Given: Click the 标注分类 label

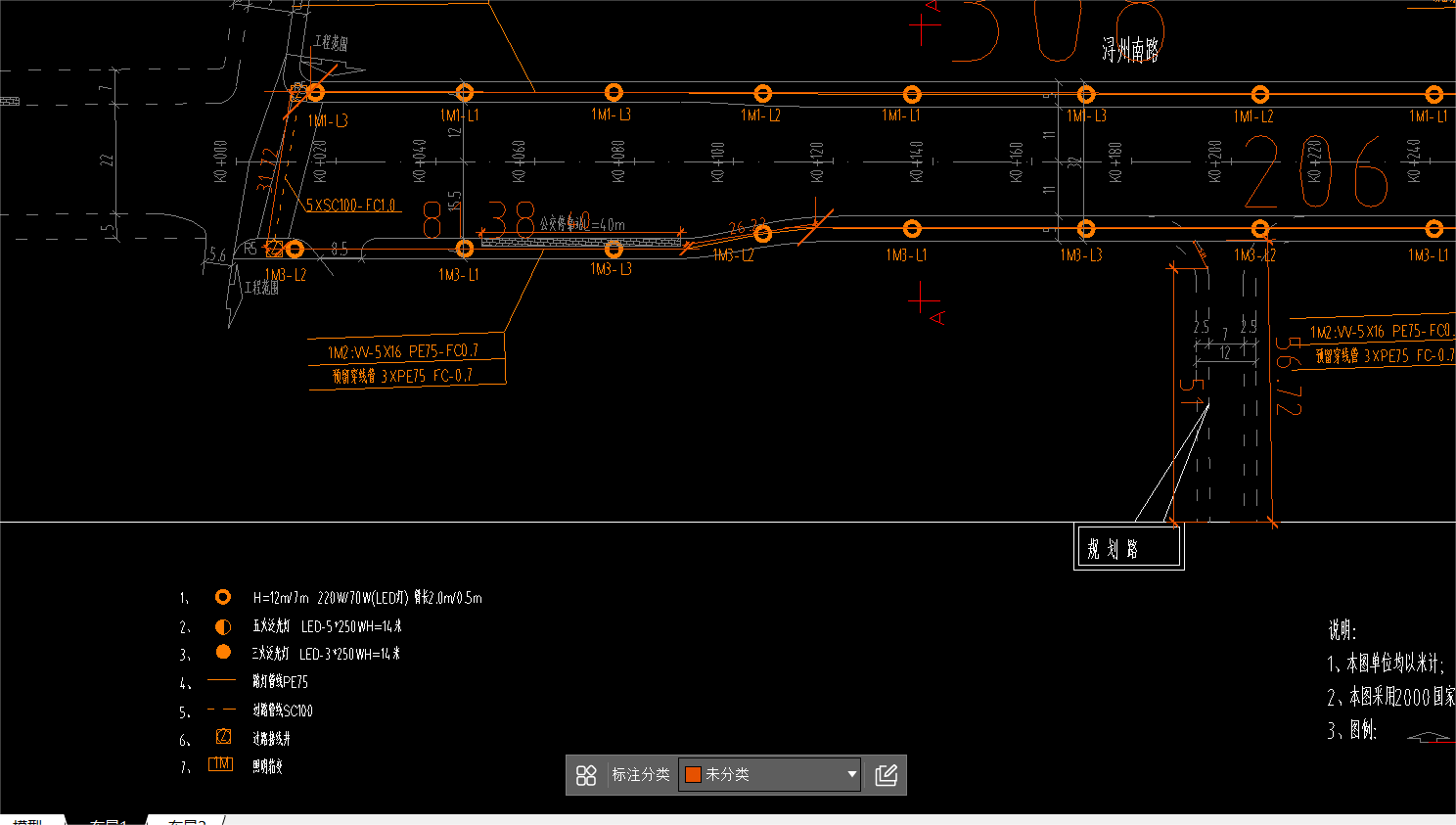Looking at the screenshot, I should point(641,775).
